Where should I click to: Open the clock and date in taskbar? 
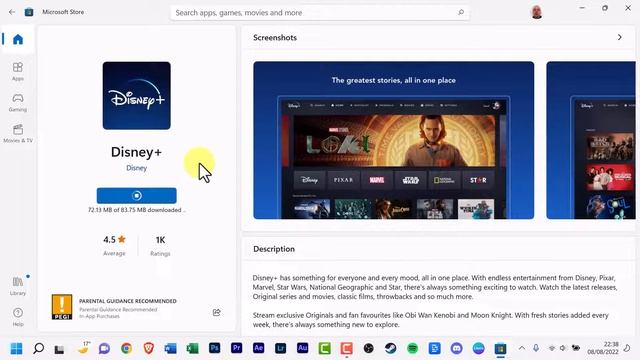tap(603, 348)
